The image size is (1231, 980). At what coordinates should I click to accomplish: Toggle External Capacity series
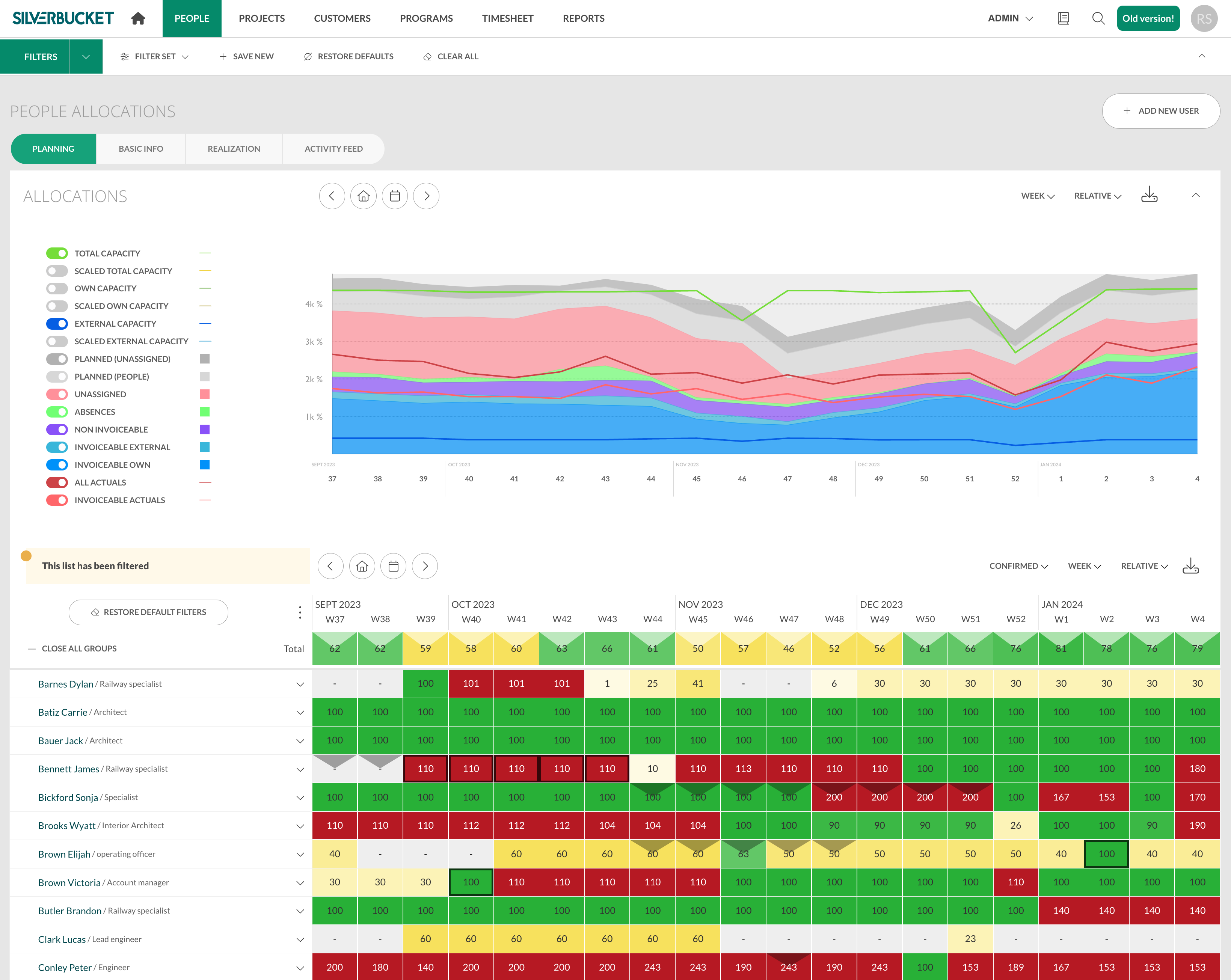[57, 324]
